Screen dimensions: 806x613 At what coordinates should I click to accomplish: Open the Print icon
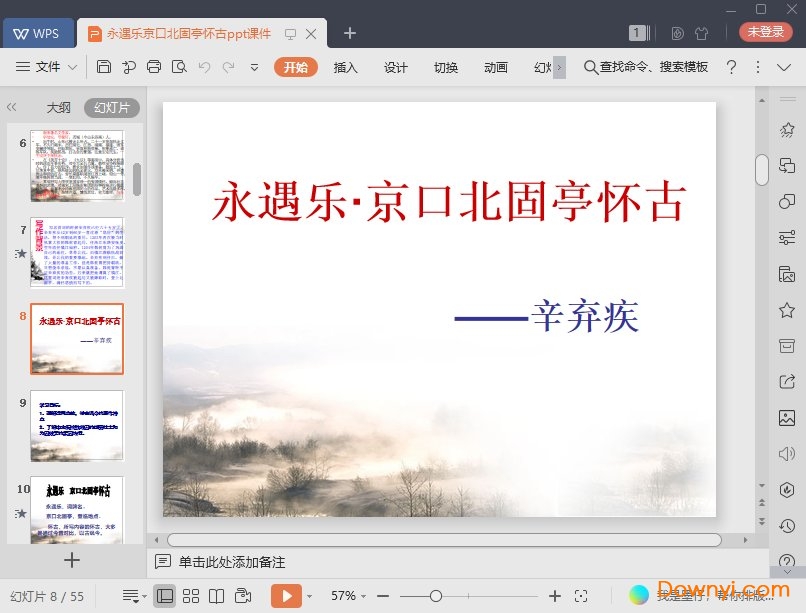click(154, 67)
